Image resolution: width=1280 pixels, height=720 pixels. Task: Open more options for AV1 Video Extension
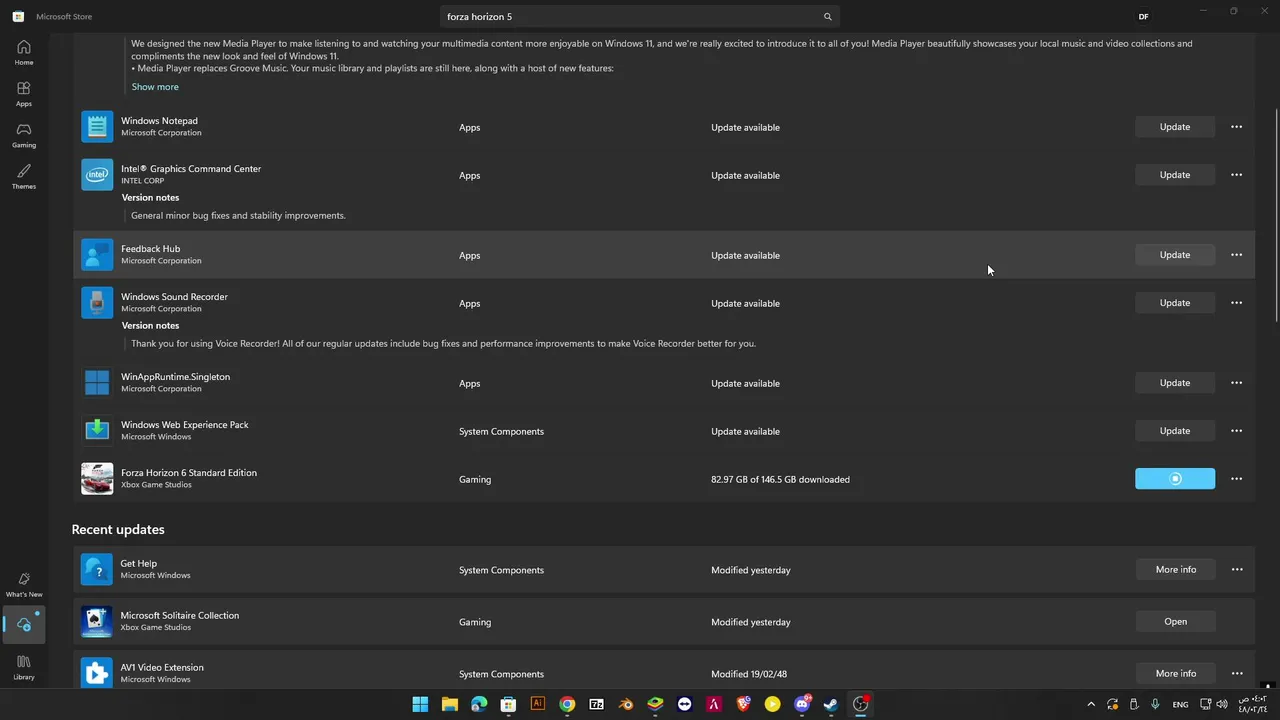(x=1237, y=674)
